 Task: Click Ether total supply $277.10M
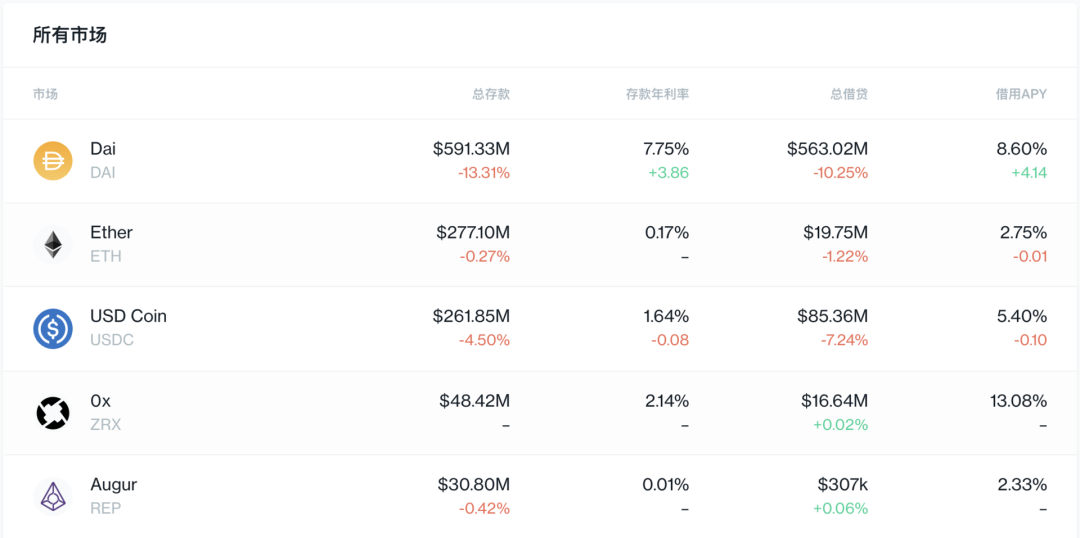click(473, 232)
